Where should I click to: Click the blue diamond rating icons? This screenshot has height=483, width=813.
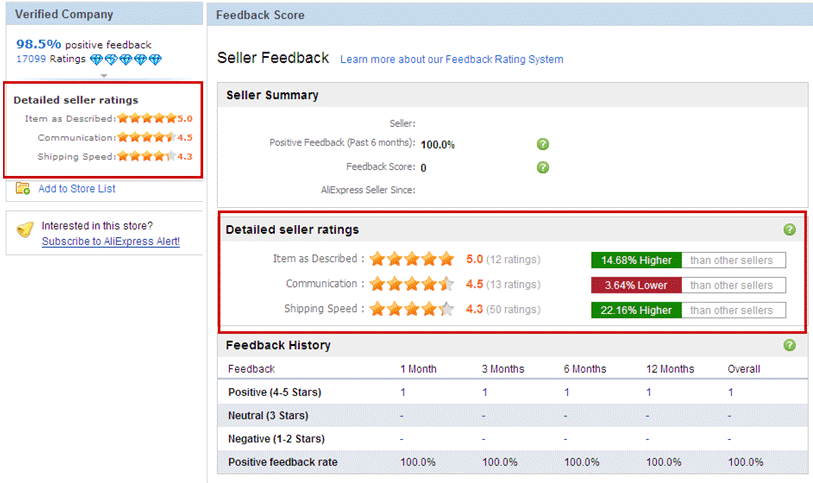click(126, 59)
